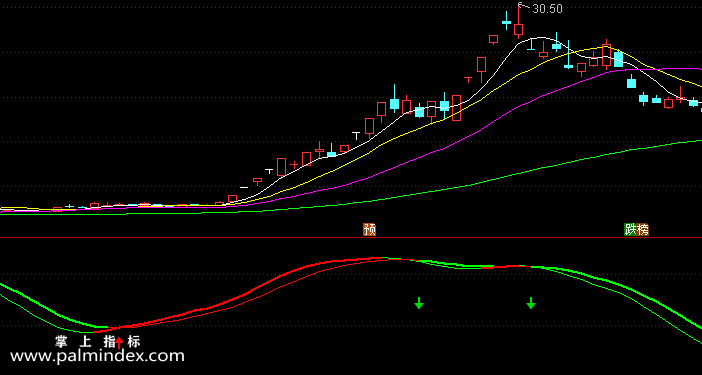Click the green 跌 marker badge

coord(630,230)
